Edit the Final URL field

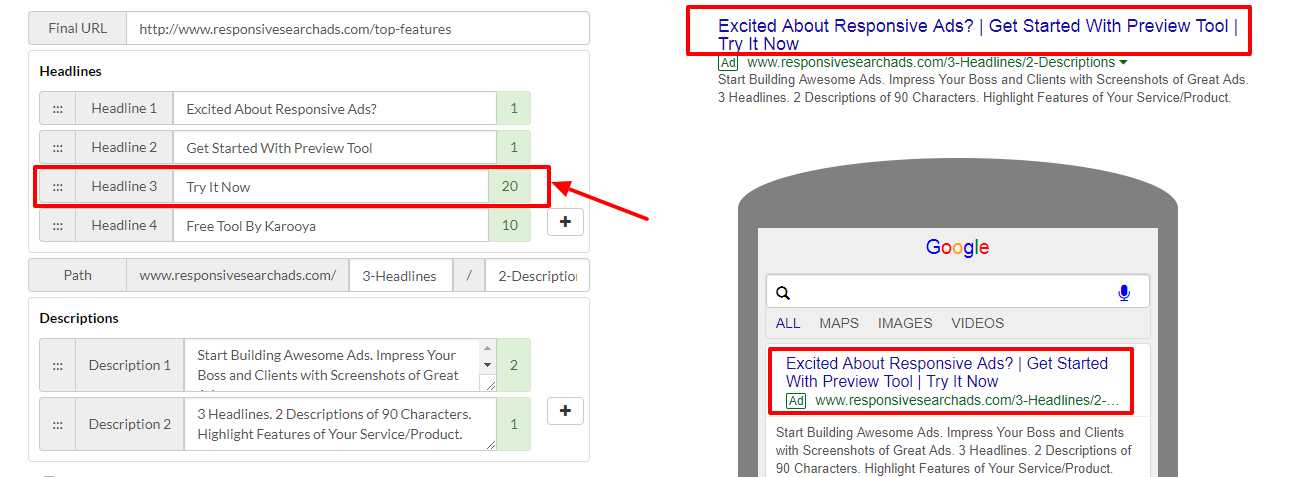pyautogui.click(x=358, y=28)
